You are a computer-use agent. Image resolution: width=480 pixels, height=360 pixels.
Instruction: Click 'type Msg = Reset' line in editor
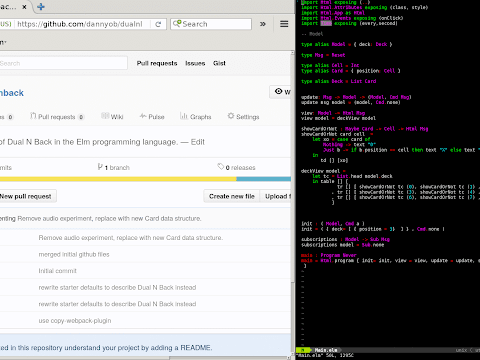point(323,55)
